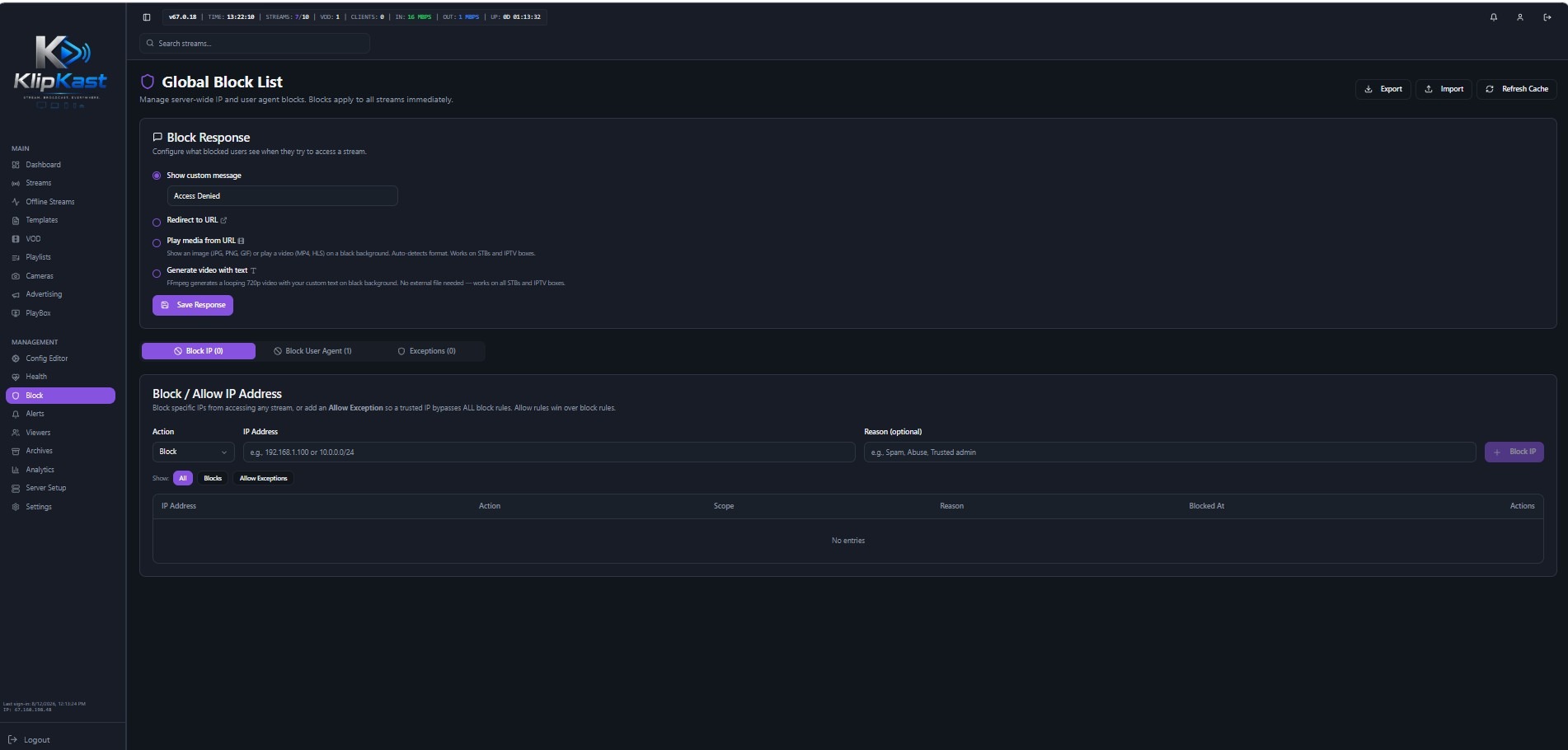Click the version v67.0.18 label
The height and width of the screenshot is (750, 1568).
click(183, 17)
